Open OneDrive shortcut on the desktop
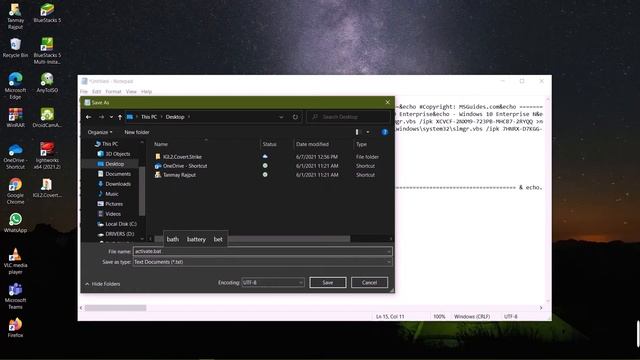This screenshot has height=360, width=640. pyautogui.click(x=16, y=156)
